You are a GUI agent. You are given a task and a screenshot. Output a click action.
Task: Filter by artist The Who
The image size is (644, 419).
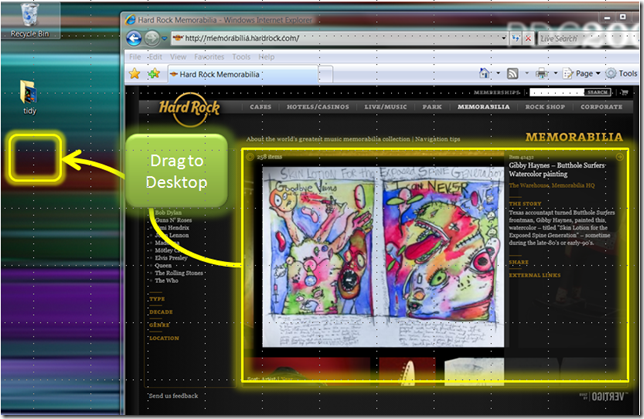pyautogui.click(x=166, y=281)
